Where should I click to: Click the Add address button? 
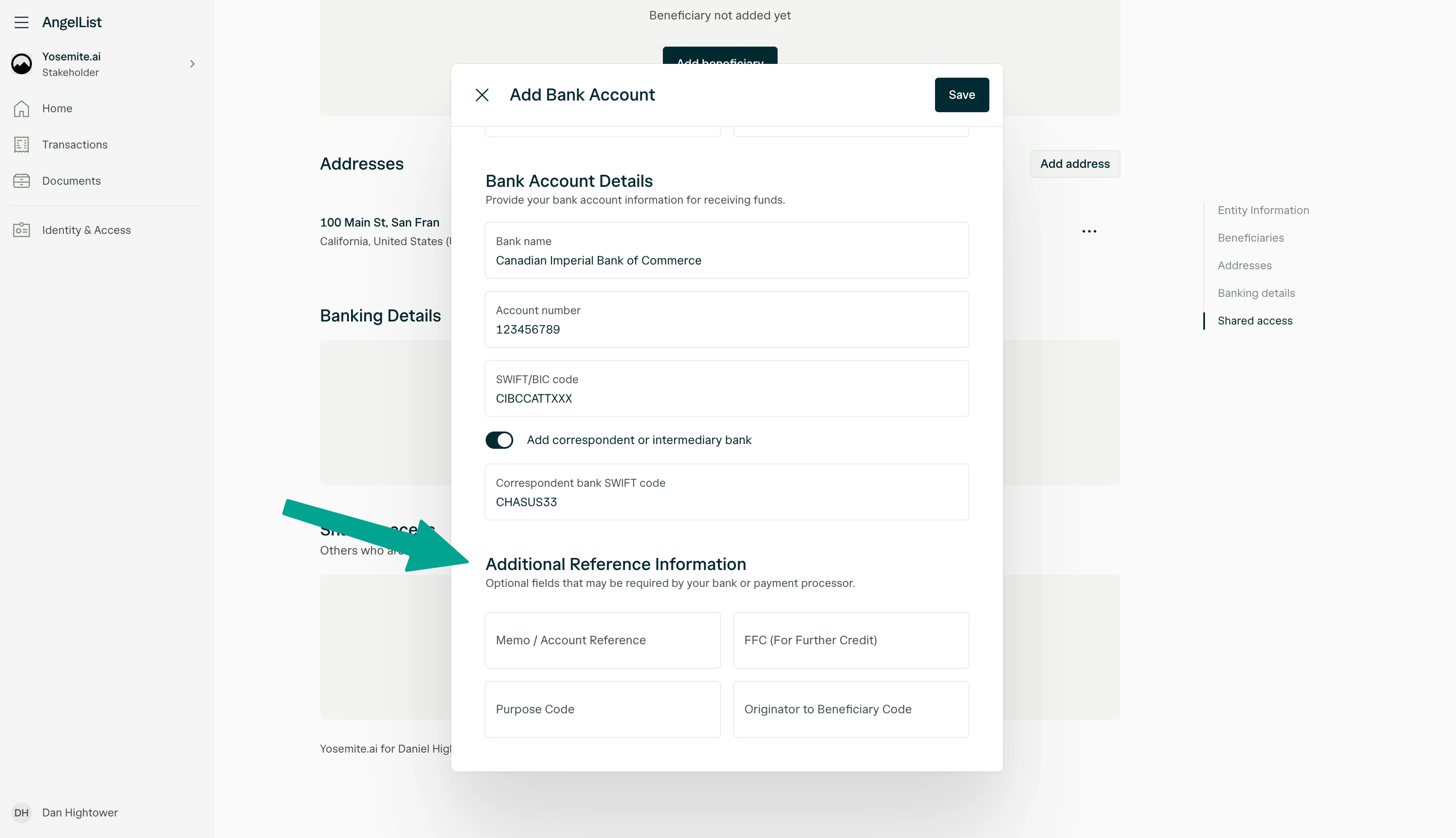tap(1074, 164)
